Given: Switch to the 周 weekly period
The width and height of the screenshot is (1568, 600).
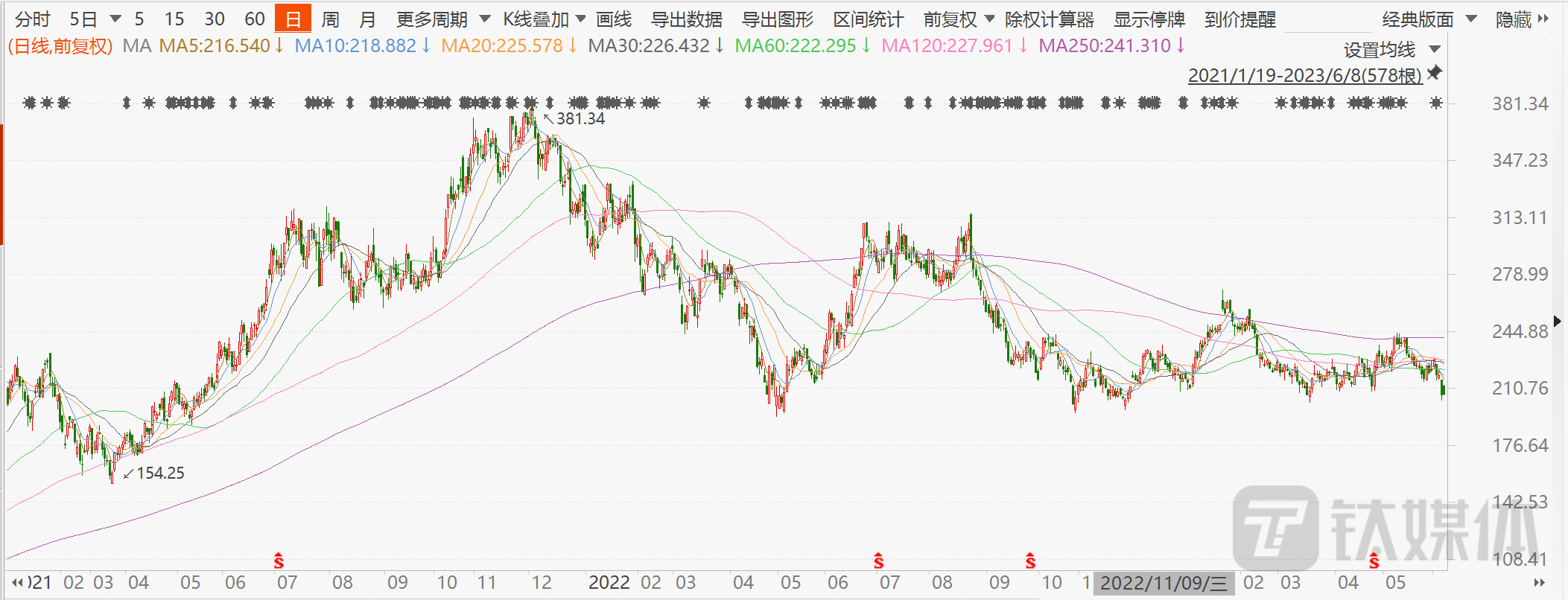Looking at the screenshot, I should 330,19.
